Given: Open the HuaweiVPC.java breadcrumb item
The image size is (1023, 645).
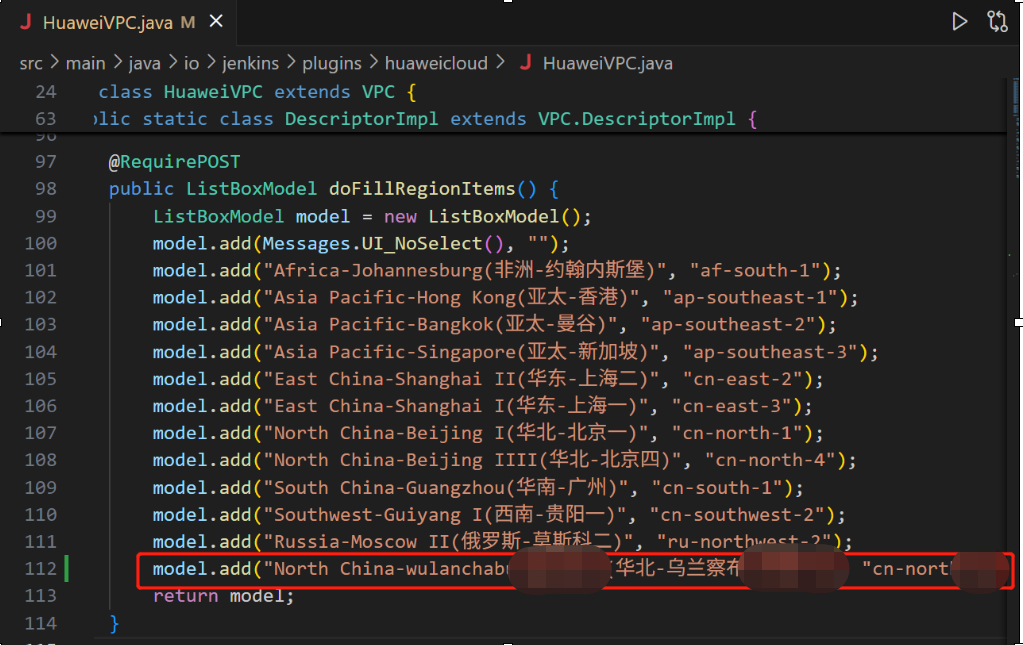Looking at the screenshot, I should click(607, 63).
